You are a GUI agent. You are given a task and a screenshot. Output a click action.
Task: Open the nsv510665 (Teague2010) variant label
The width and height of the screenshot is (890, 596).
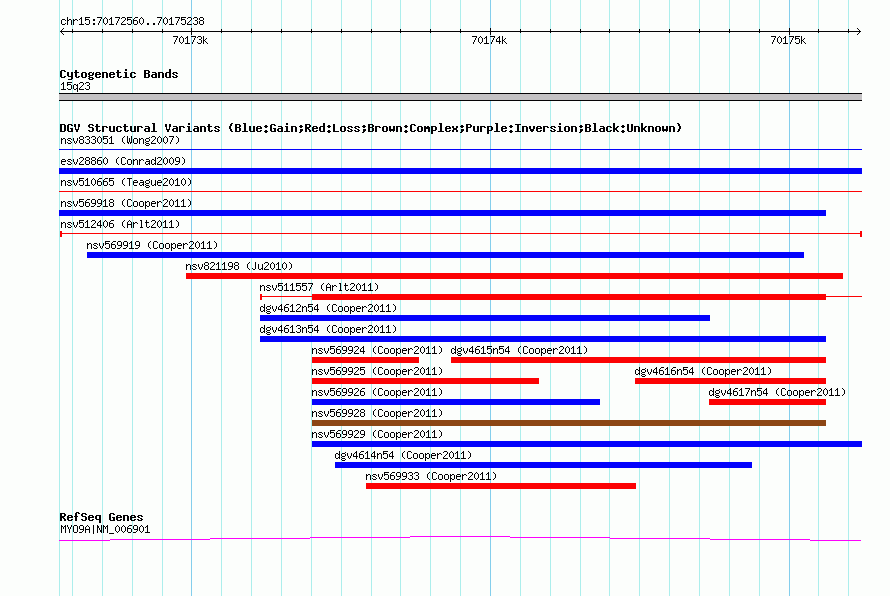126,182
